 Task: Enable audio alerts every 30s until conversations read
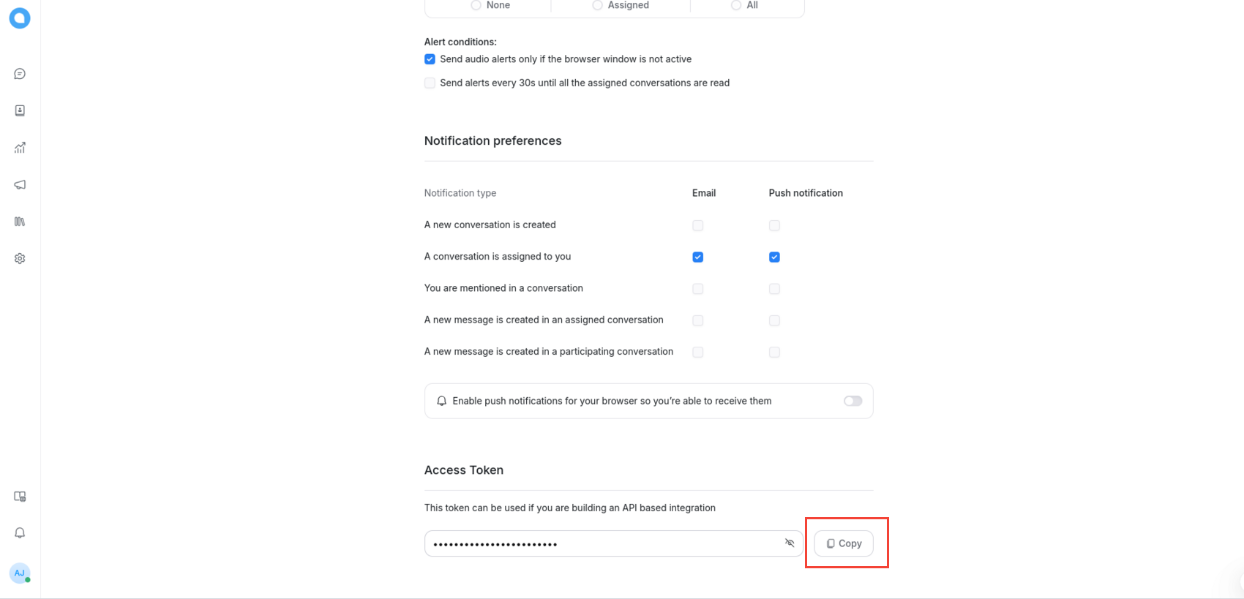coord(429,83)
